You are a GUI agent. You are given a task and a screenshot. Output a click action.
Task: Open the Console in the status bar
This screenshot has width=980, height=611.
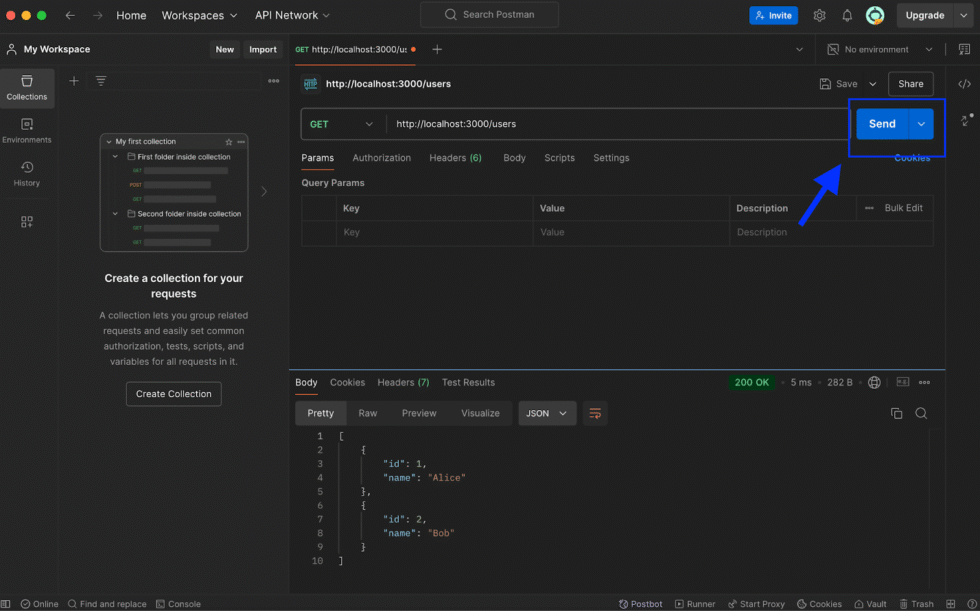[x=178, y=604]
